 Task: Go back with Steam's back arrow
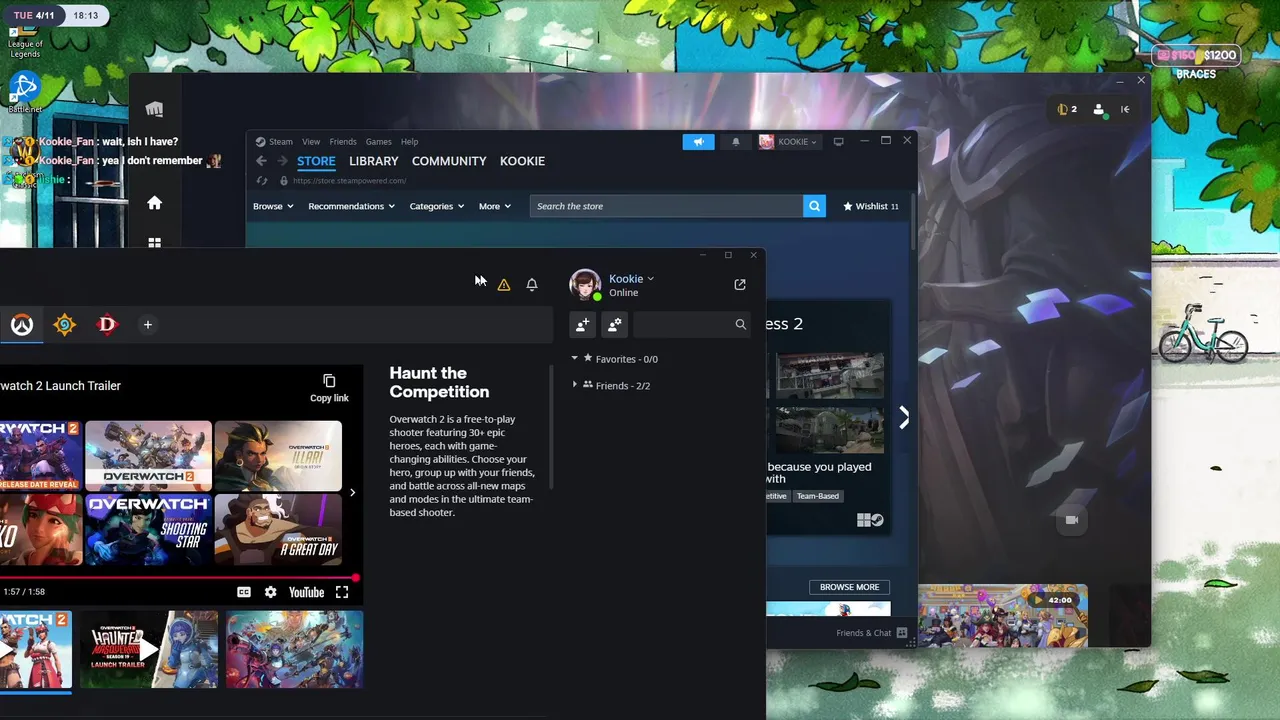(x=262, y=161)
